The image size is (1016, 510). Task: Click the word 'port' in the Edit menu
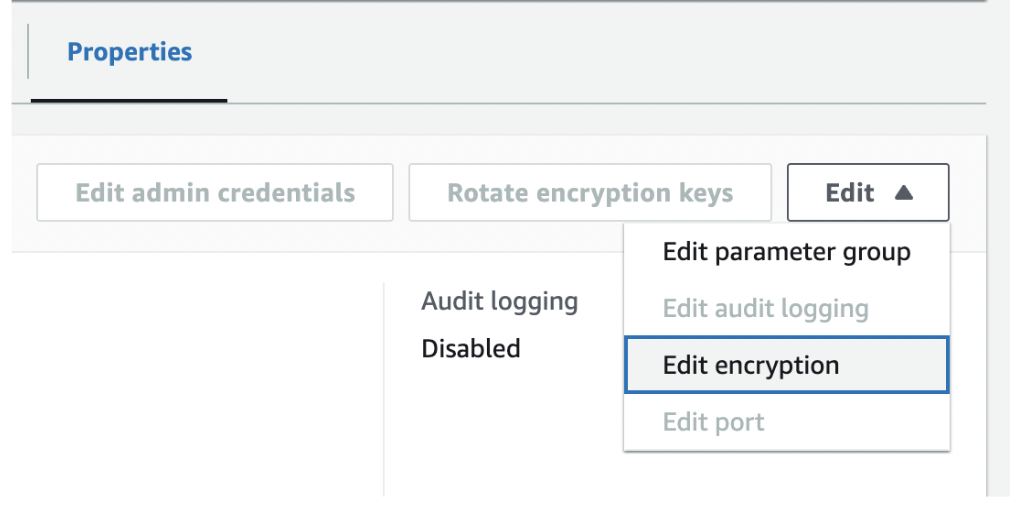tap(740, 422)
